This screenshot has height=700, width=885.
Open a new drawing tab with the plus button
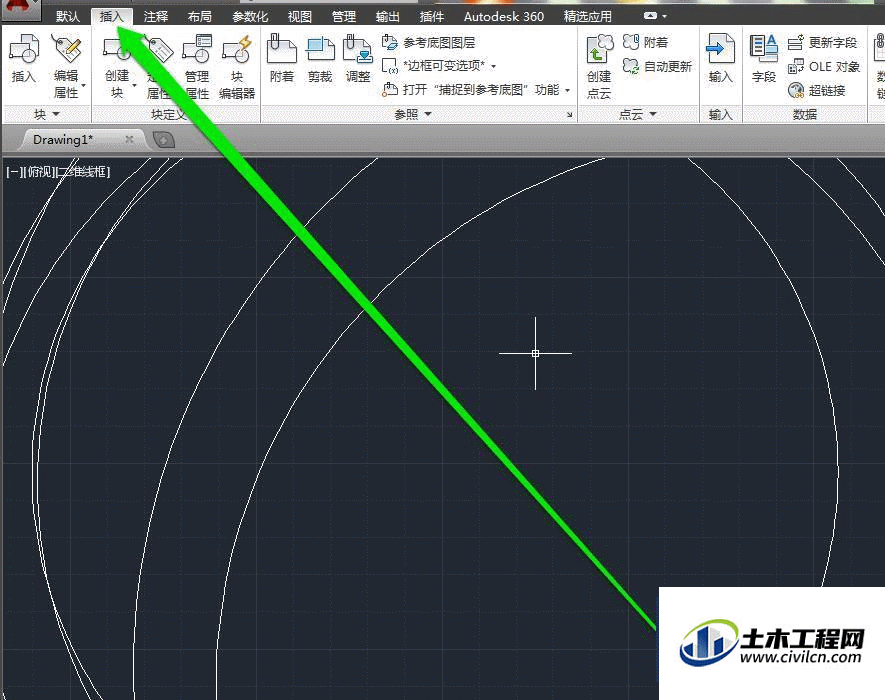coord(163,139)
